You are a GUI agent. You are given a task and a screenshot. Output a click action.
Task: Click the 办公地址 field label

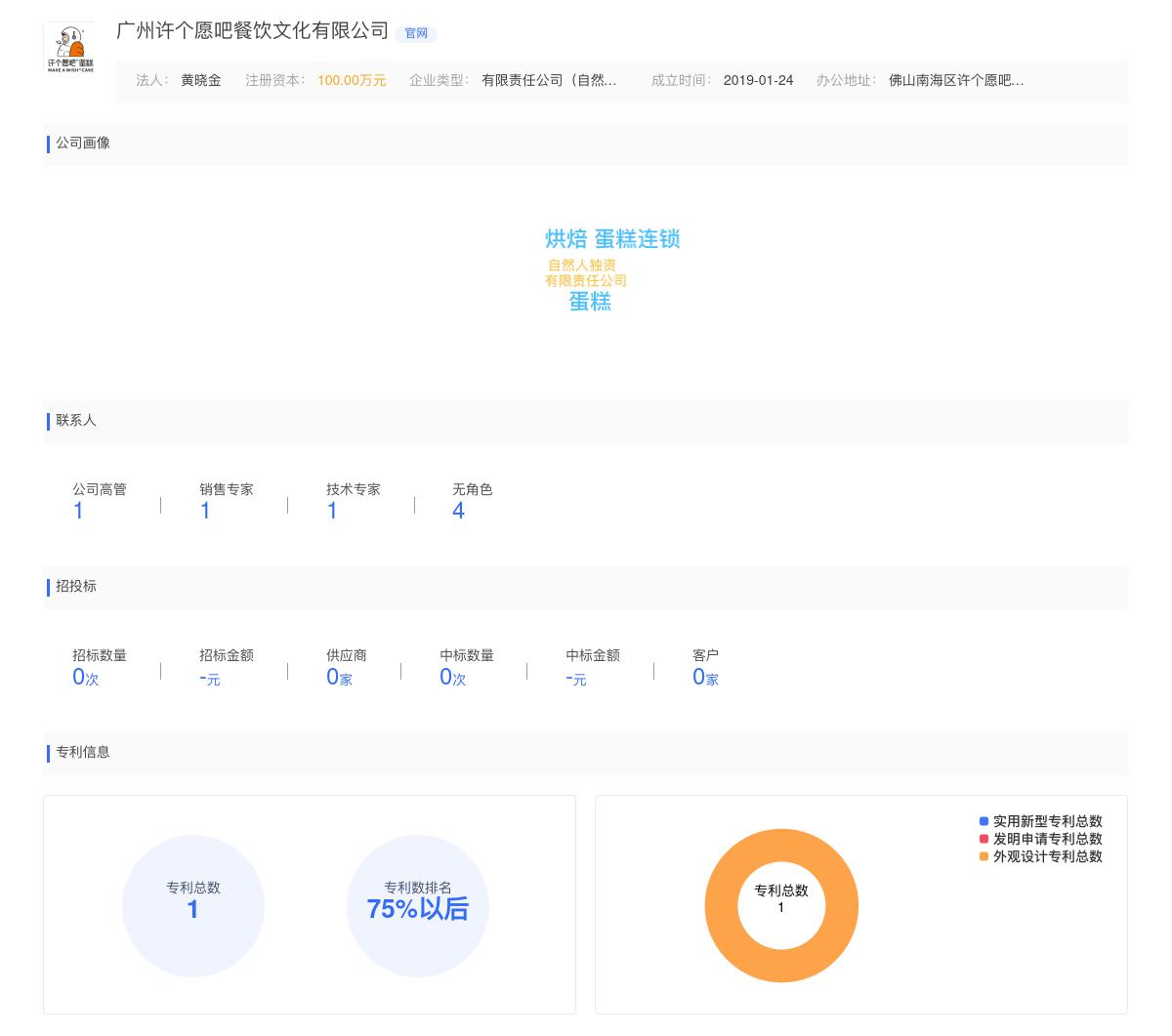[847, 80]
